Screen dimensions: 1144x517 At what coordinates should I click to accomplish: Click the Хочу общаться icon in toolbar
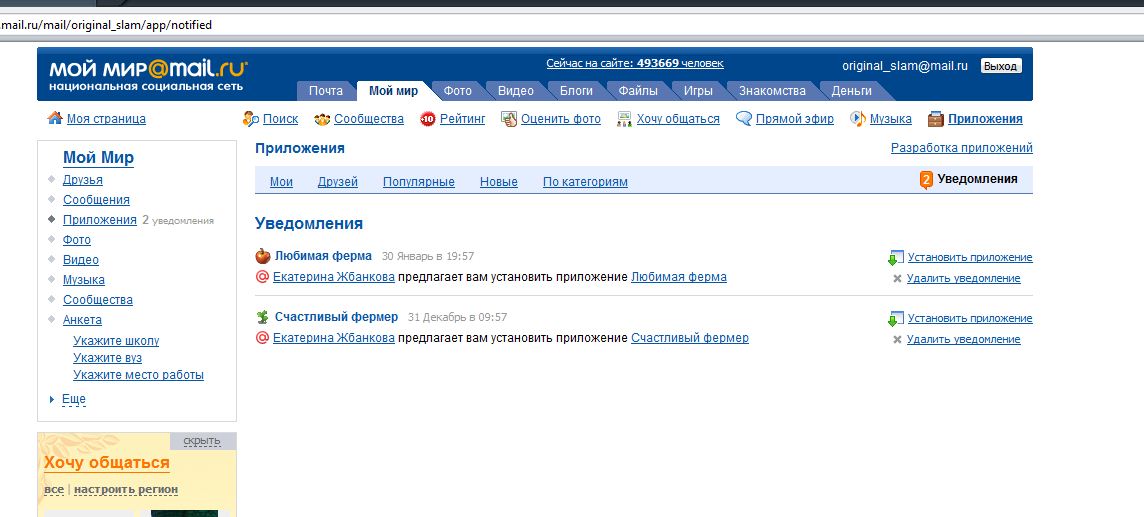tap(625, 119)
